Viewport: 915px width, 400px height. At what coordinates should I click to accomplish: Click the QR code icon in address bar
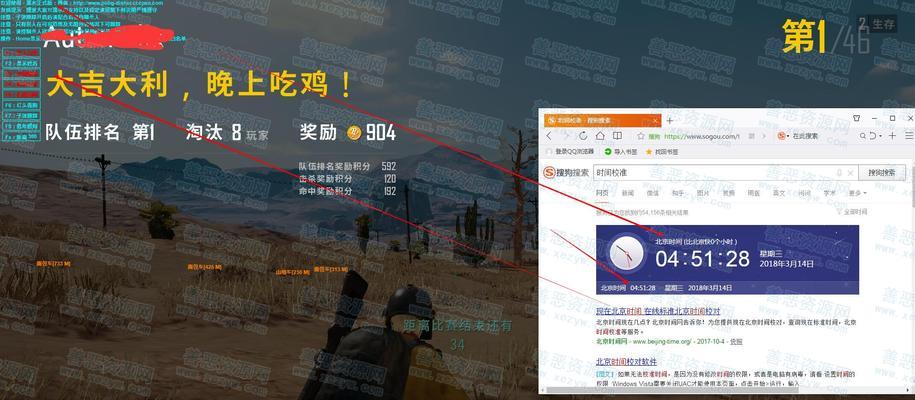(751, 135)
